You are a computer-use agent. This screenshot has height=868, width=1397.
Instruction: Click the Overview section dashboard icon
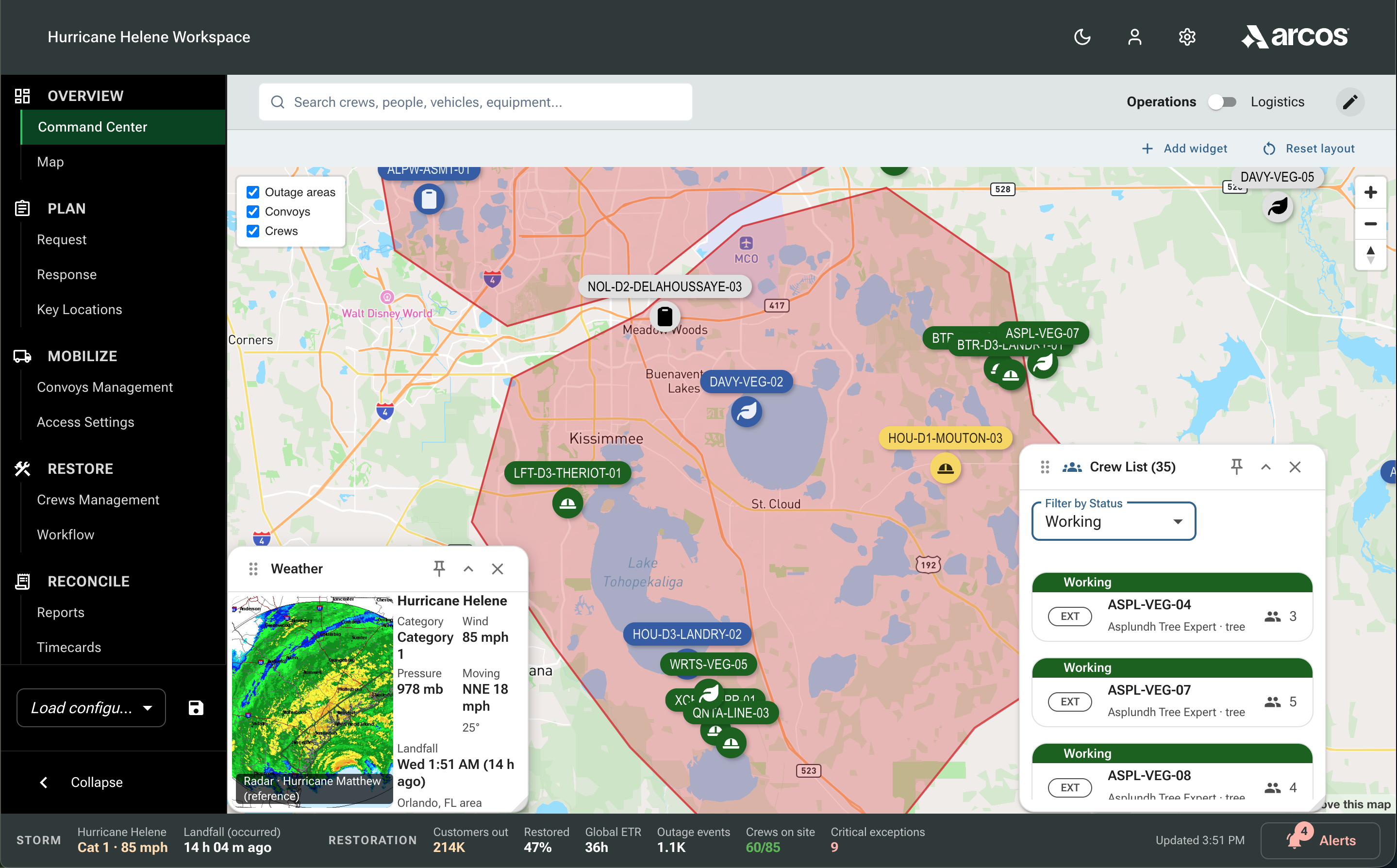point(22,96)
